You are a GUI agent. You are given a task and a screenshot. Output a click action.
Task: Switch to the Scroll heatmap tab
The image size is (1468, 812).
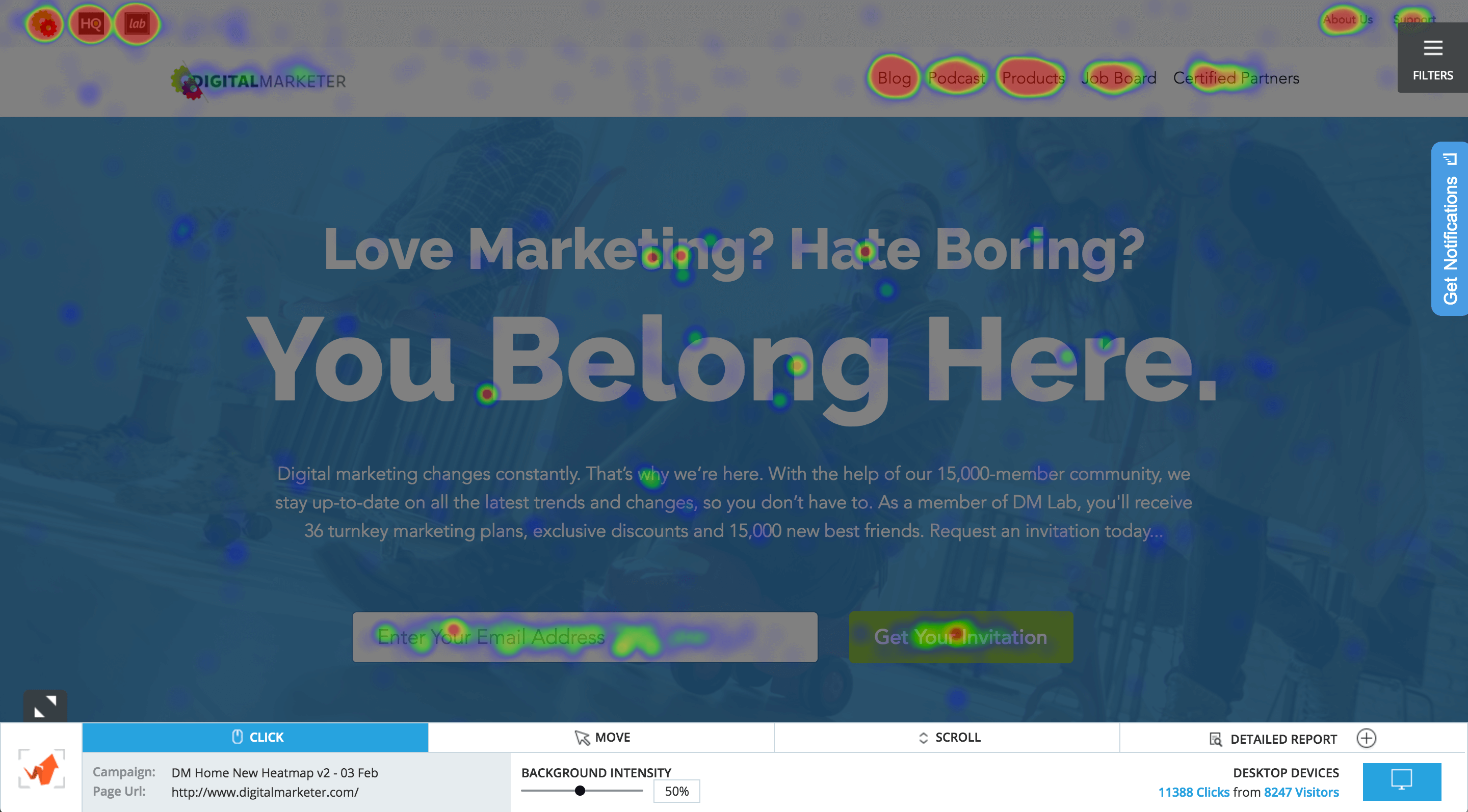click(948, 738)
